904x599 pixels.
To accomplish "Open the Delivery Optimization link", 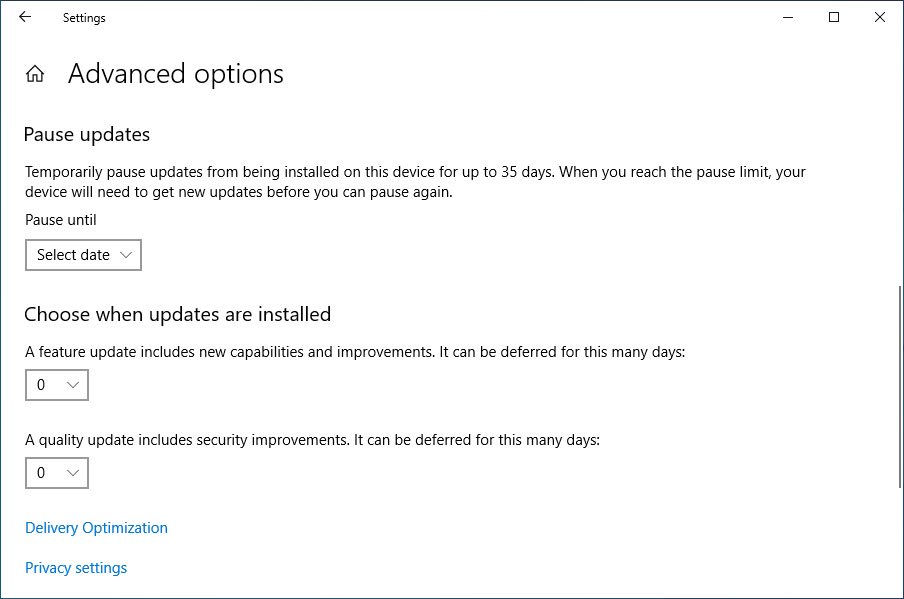I will point(96,528).
